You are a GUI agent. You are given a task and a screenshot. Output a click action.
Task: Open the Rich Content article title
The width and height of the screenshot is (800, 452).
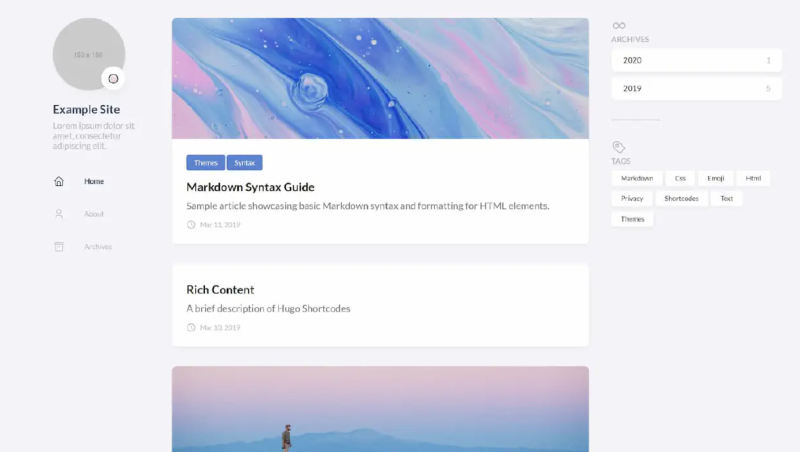[x=220, y=290]
